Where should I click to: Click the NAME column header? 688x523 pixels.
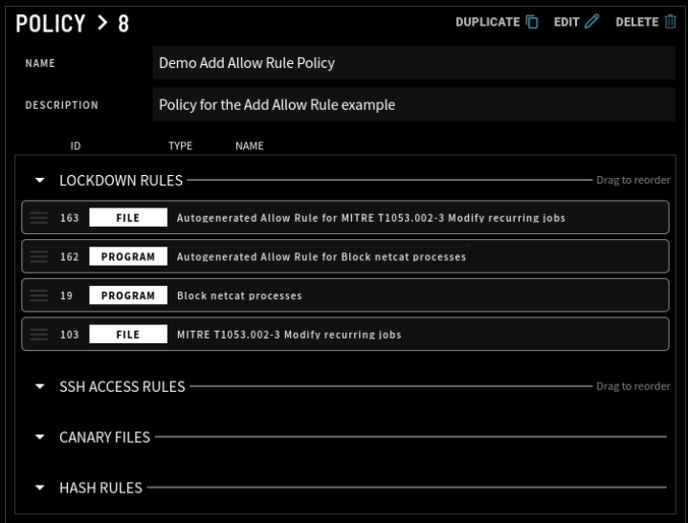249,146
